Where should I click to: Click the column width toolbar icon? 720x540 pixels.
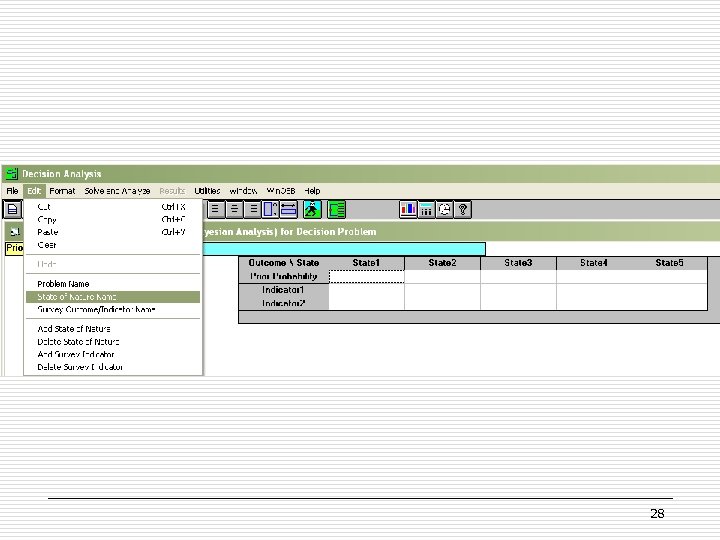pos(288,209)
